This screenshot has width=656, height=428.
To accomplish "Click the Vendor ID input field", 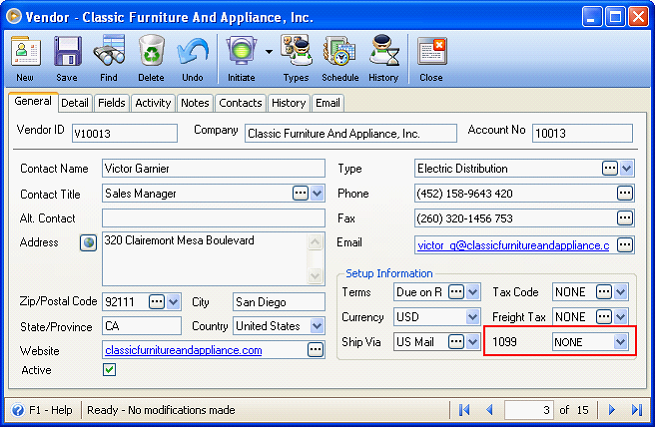I will (x=125, y=133).
